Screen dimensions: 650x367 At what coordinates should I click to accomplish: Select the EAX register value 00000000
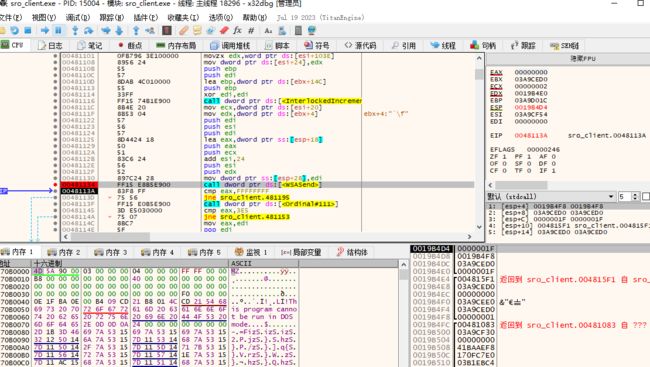pos(531,72)
